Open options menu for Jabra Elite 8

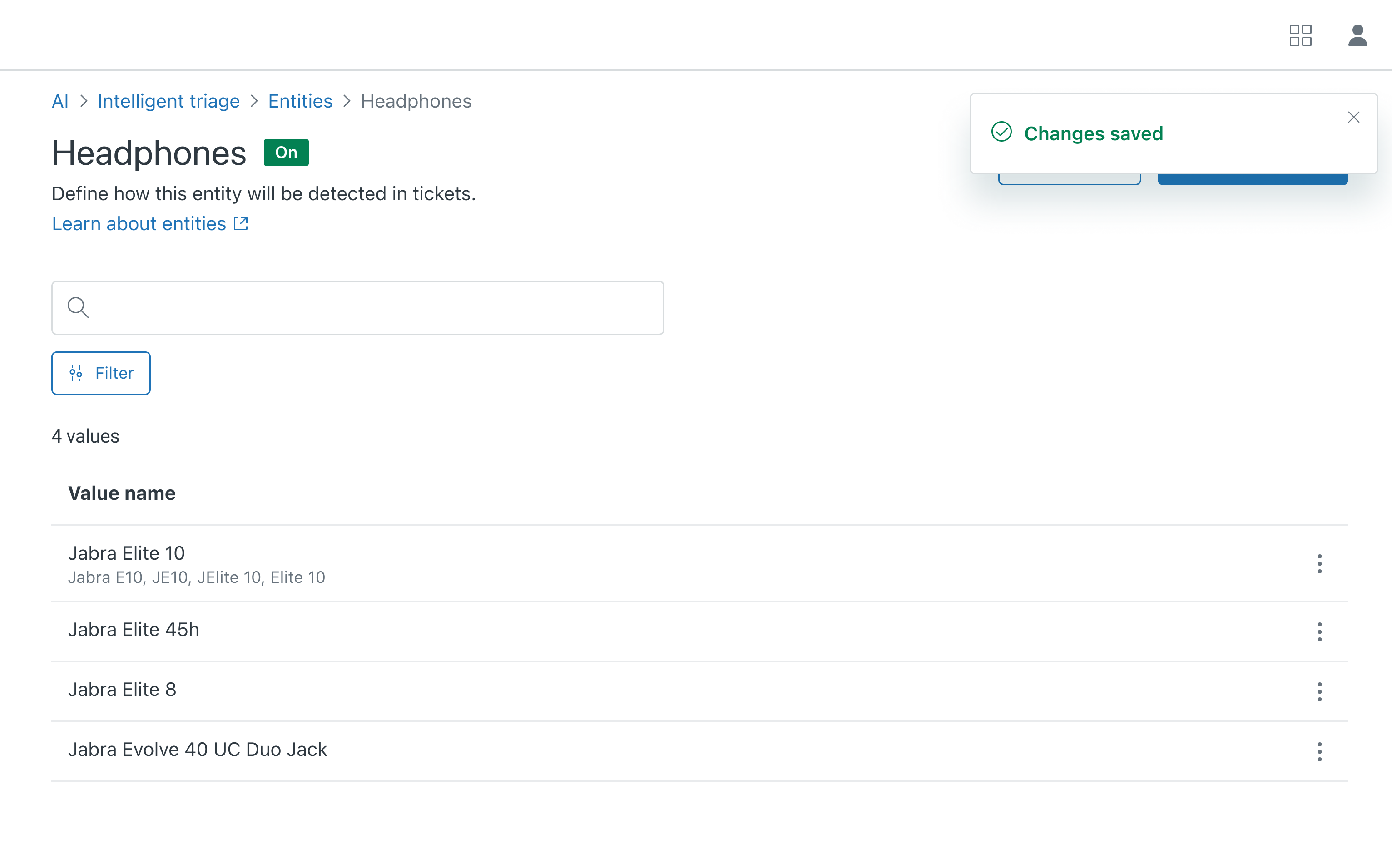pyautogui.click(x=1320, y=692)
